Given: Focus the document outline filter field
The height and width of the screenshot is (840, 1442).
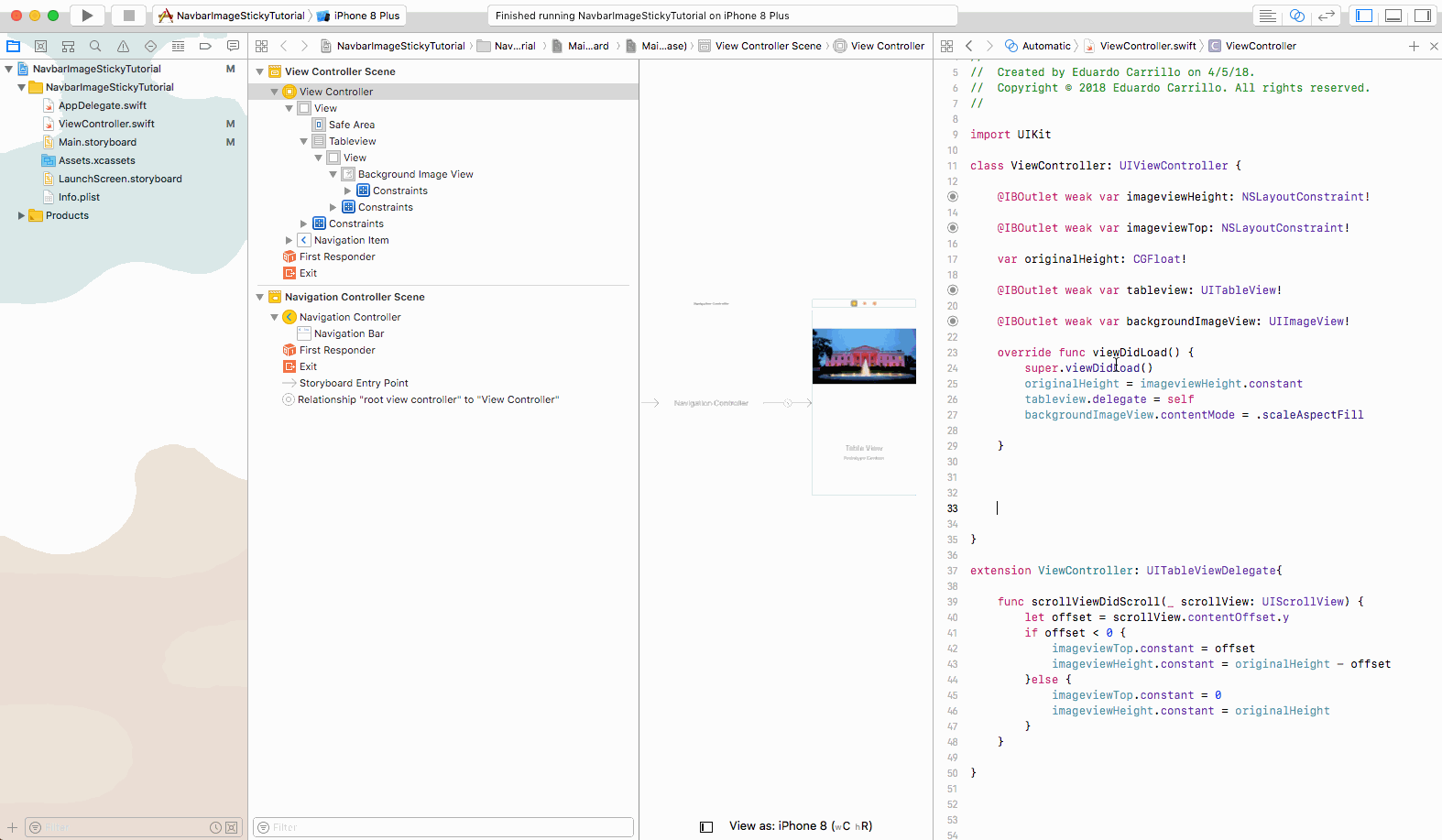Looking at the screenshot, I should [443, 827].
